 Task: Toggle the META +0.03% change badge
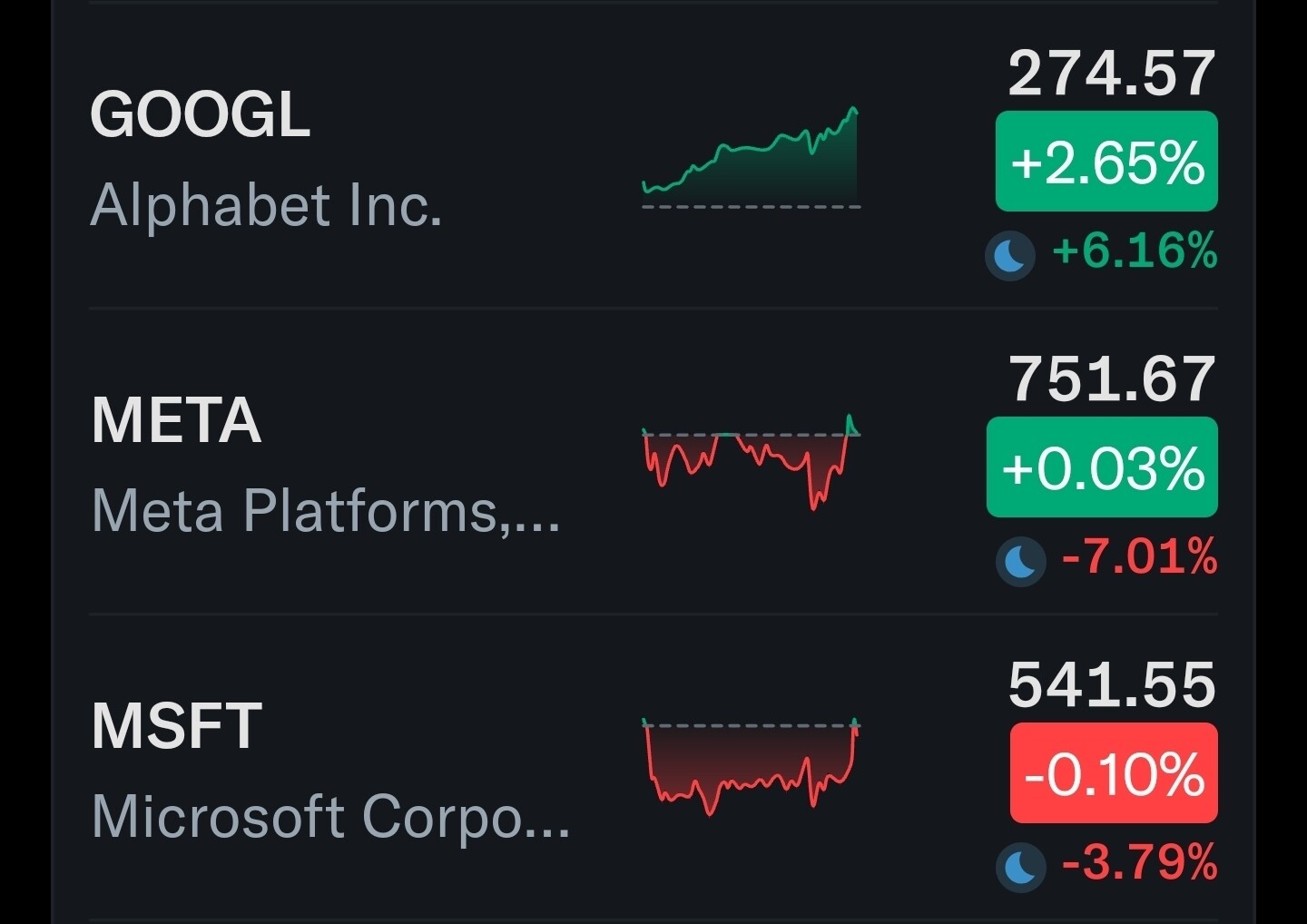(x=1102, y=467)
